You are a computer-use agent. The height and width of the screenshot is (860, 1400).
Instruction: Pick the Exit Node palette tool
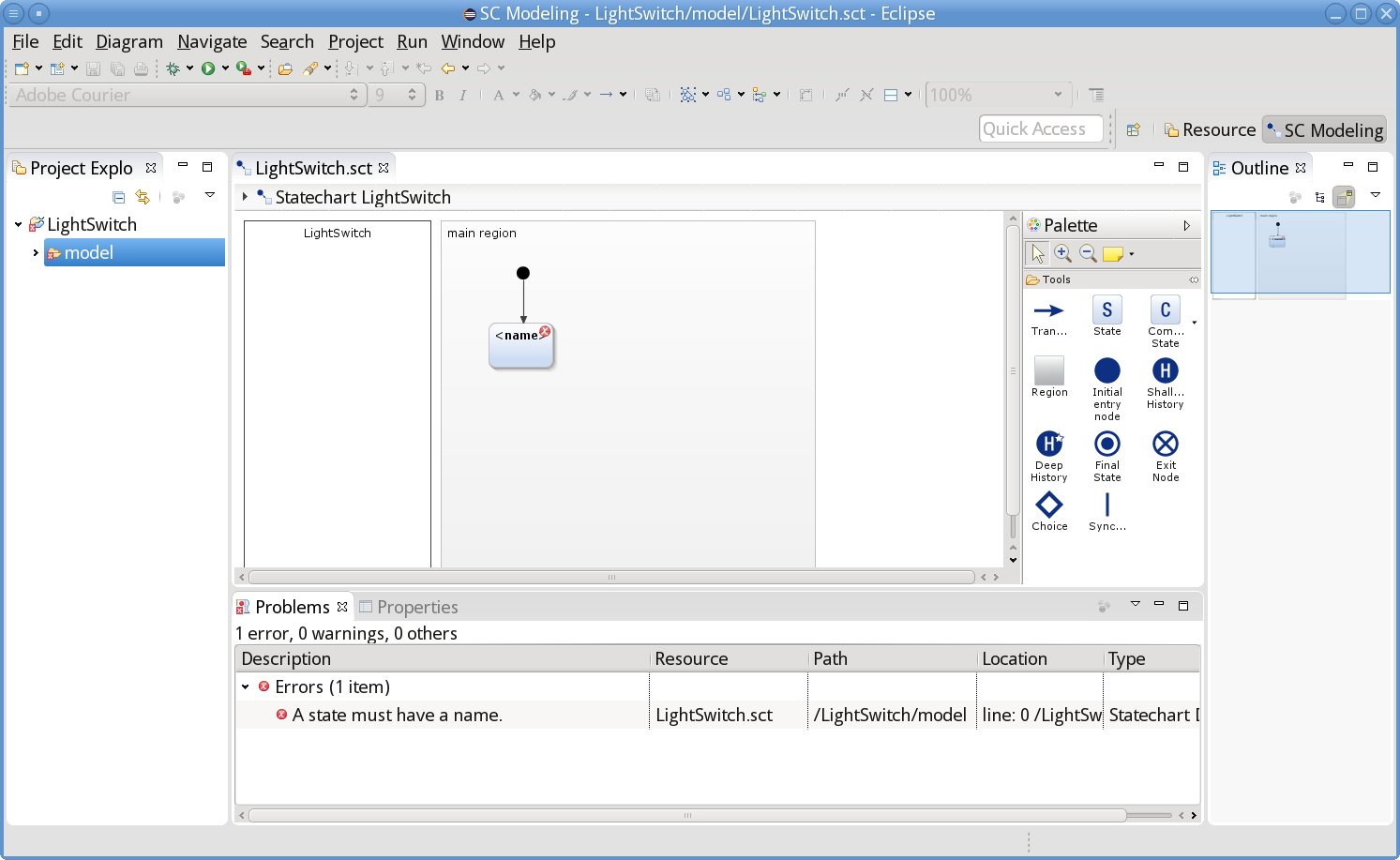pyautogui.click(x=1166, y=457)
